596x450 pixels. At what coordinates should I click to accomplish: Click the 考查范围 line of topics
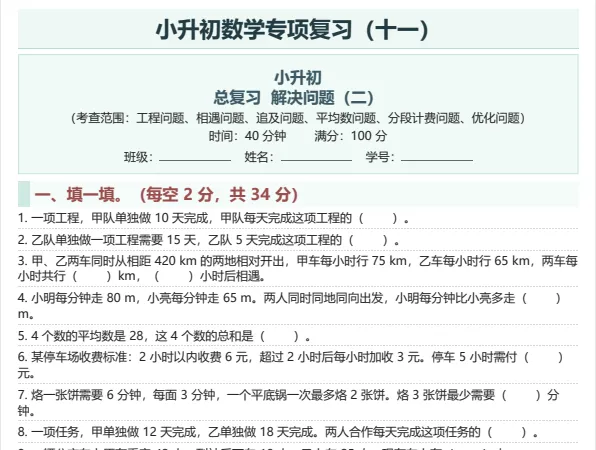[298, 118]
